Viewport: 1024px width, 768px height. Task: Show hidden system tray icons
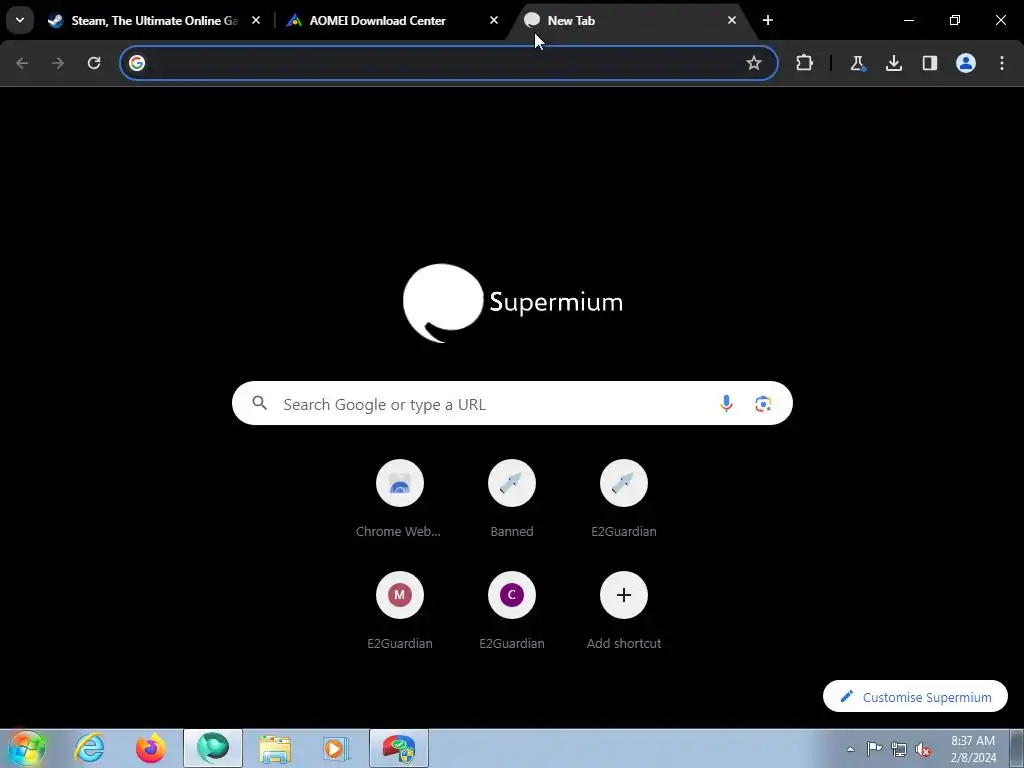[x=850, y=749]
